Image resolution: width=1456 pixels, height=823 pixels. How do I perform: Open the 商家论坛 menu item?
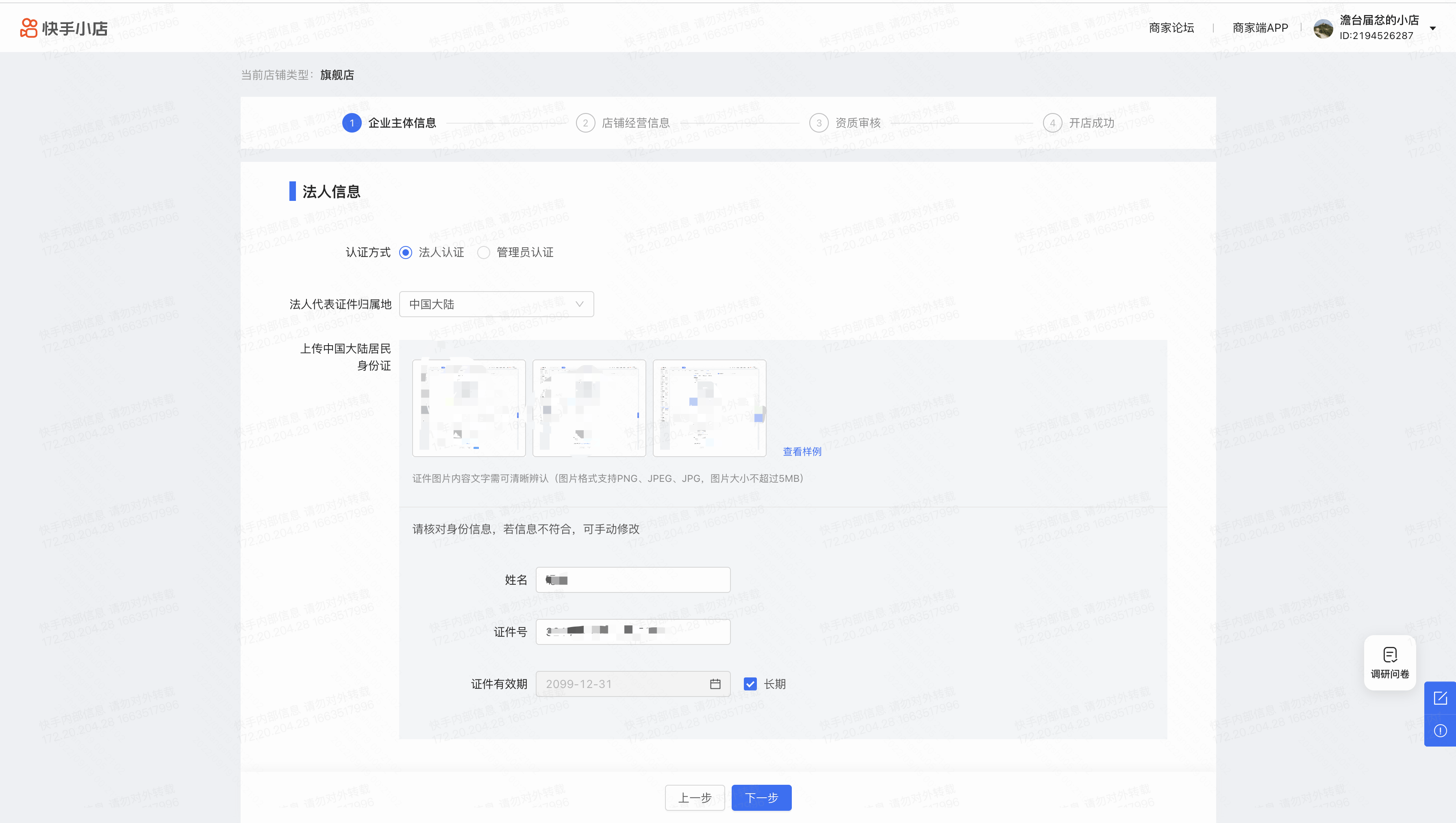coord(1171,28)
